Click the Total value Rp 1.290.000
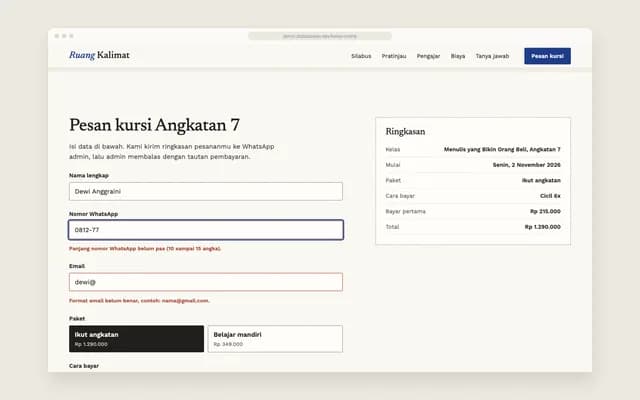The height and width of the screenshot is (400, 640). pos(542,227)
